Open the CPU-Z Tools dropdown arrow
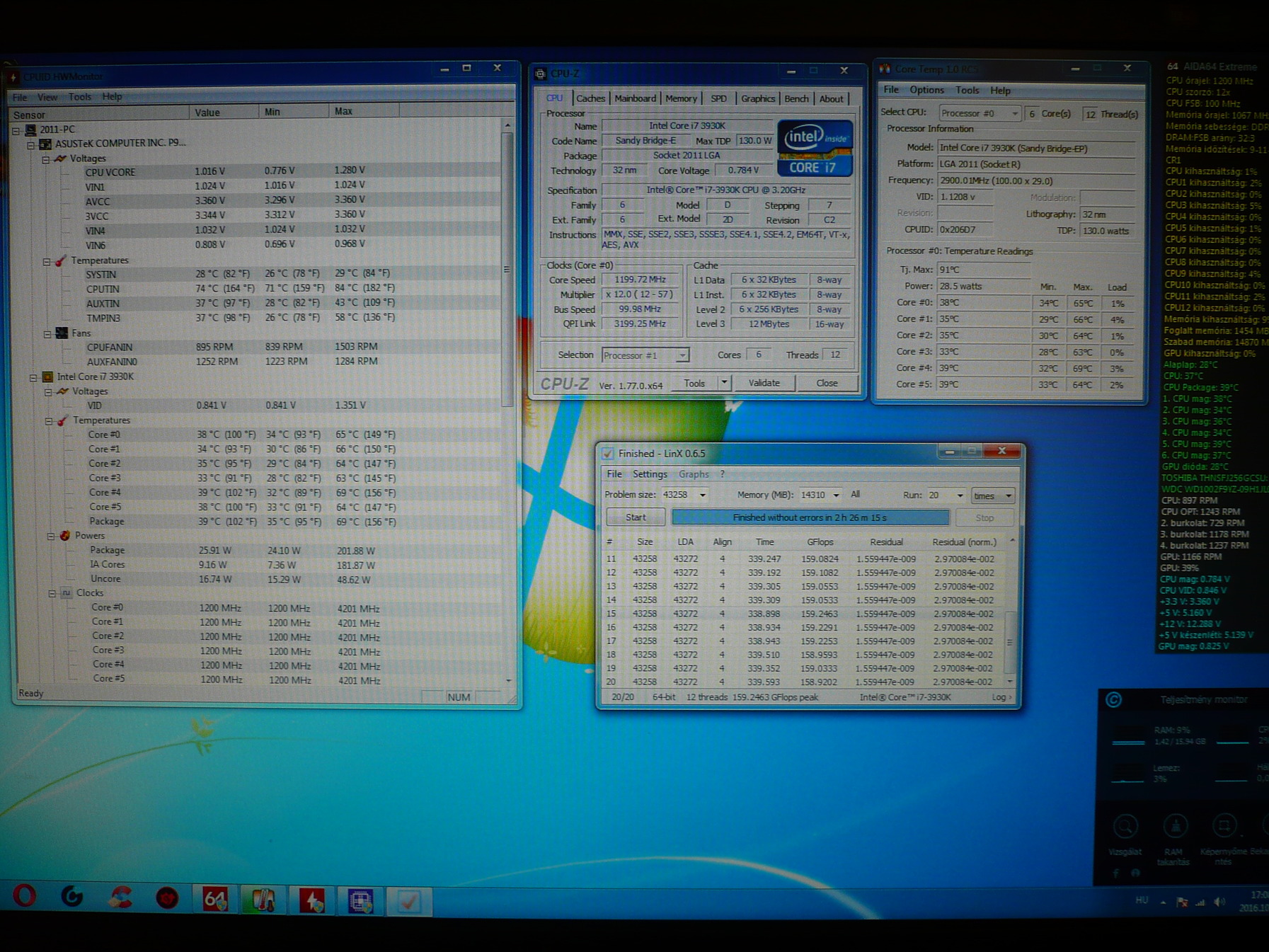Screen dimensions: 1269x952 click(x=723, y=383)
